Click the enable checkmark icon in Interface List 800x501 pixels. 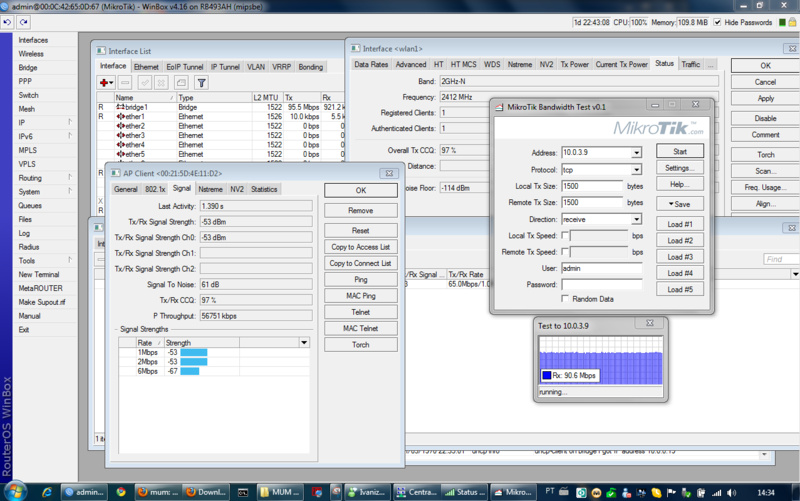pos(144,83)
